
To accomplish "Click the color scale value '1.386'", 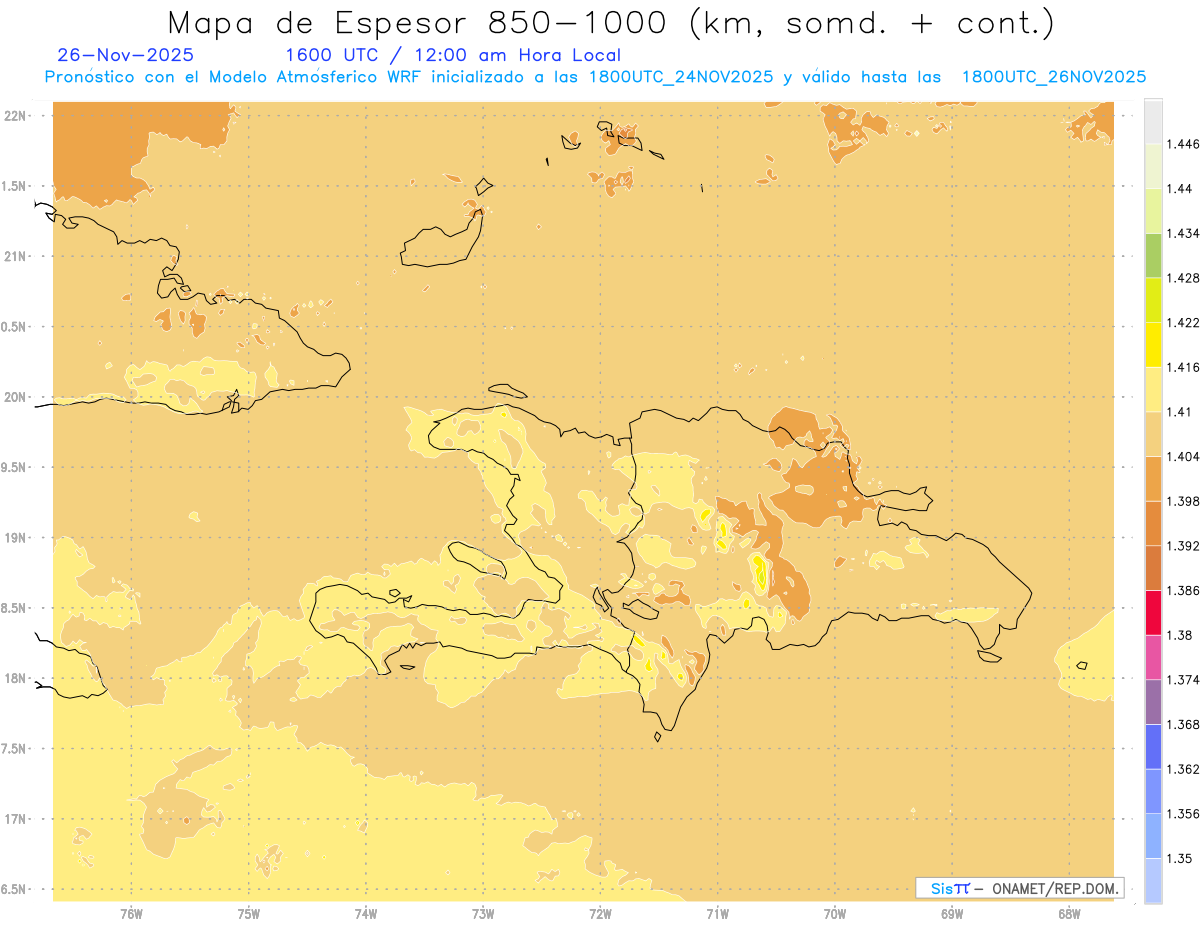I will pyautogui.click(x=1183, y=590).
